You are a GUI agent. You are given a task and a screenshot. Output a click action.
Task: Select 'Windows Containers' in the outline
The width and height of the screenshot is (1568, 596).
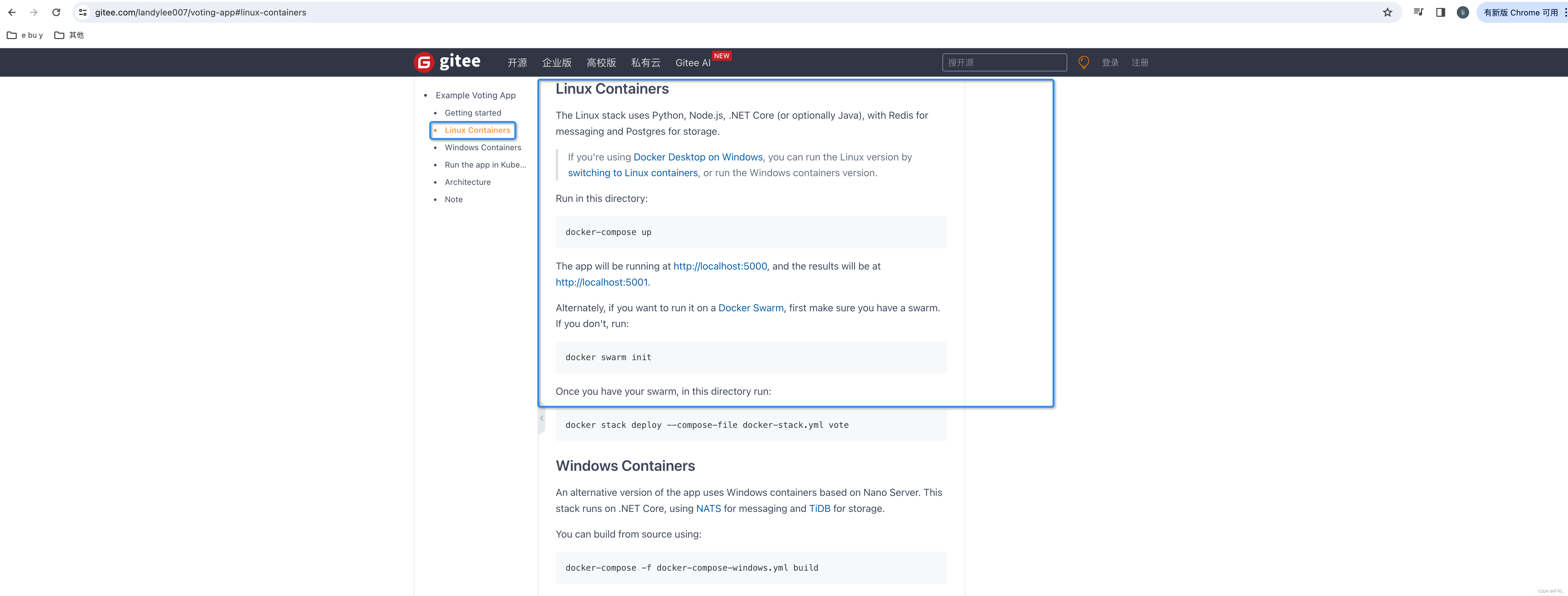pyautogui.click(x=483, y=147)
